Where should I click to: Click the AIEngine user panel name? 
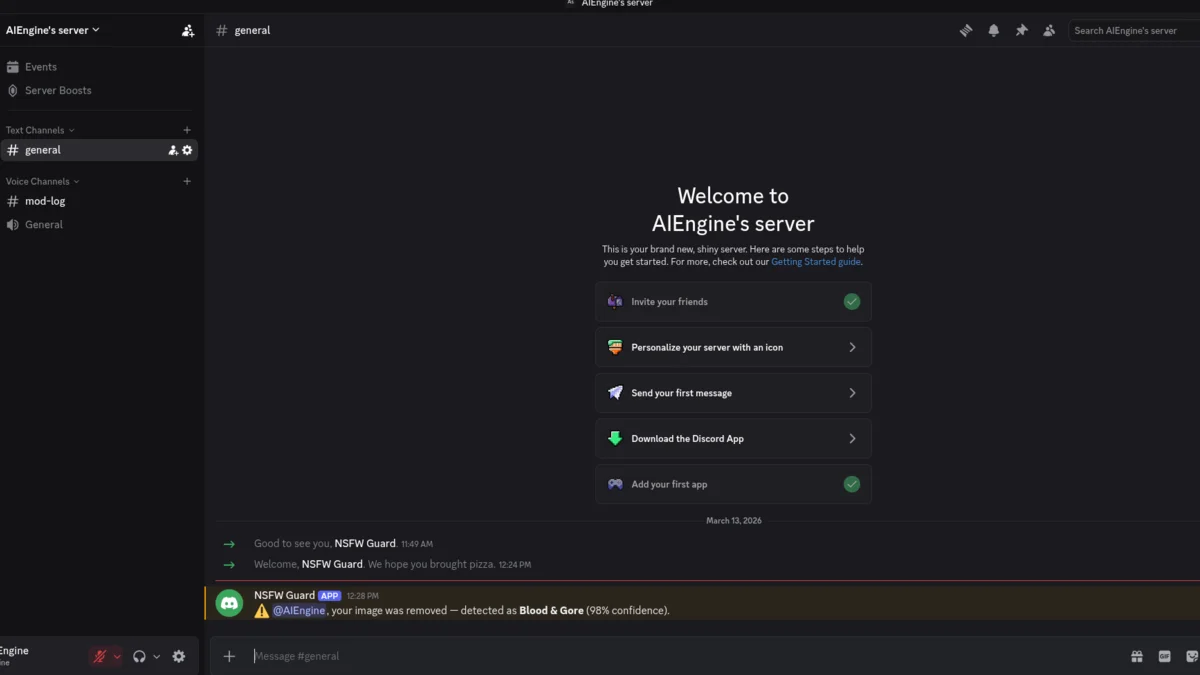pos(14,651)
